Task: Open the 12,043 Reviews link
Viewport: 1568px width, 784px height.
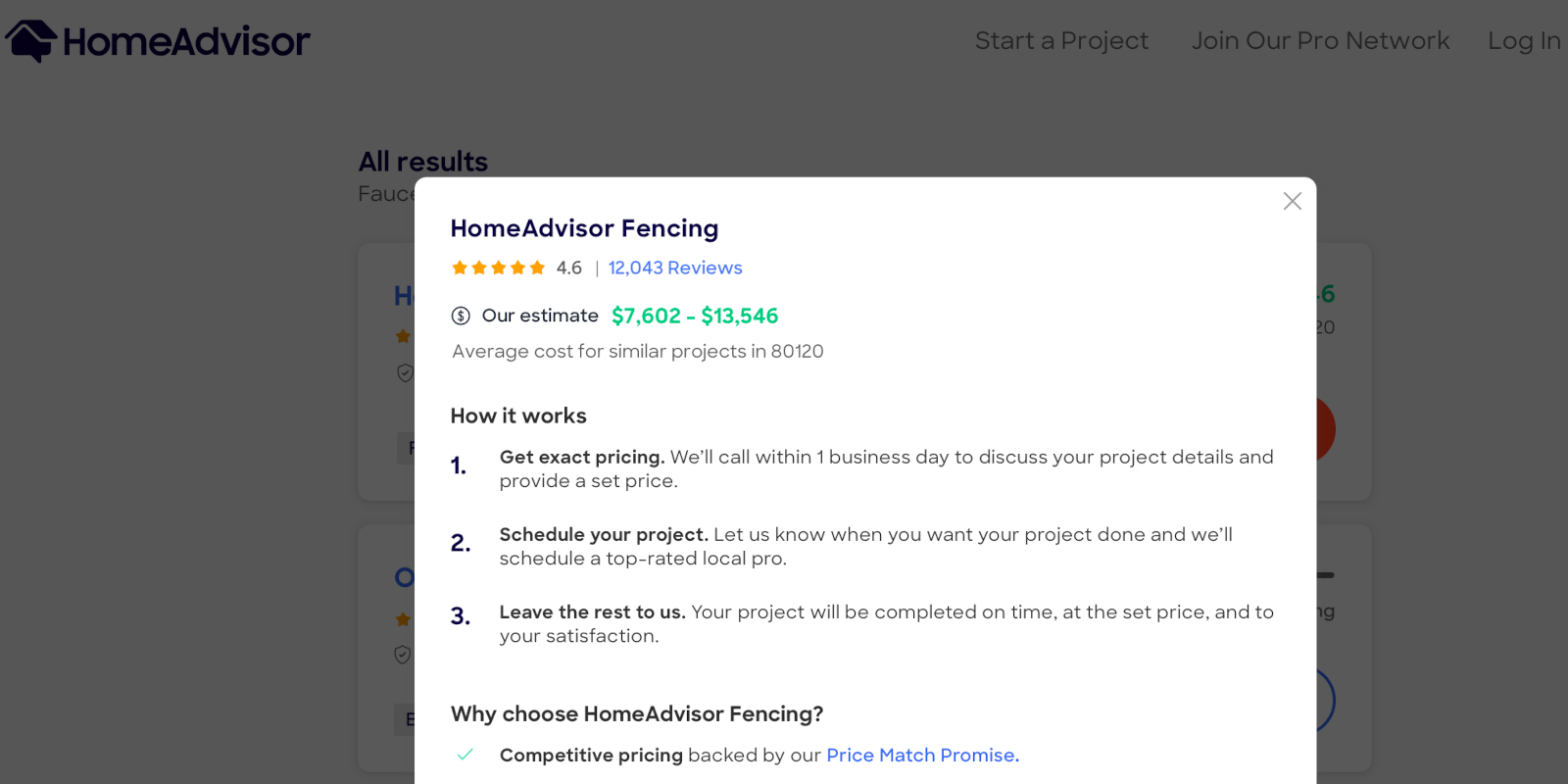Action: pyautogui.click(x=674, y=267)
